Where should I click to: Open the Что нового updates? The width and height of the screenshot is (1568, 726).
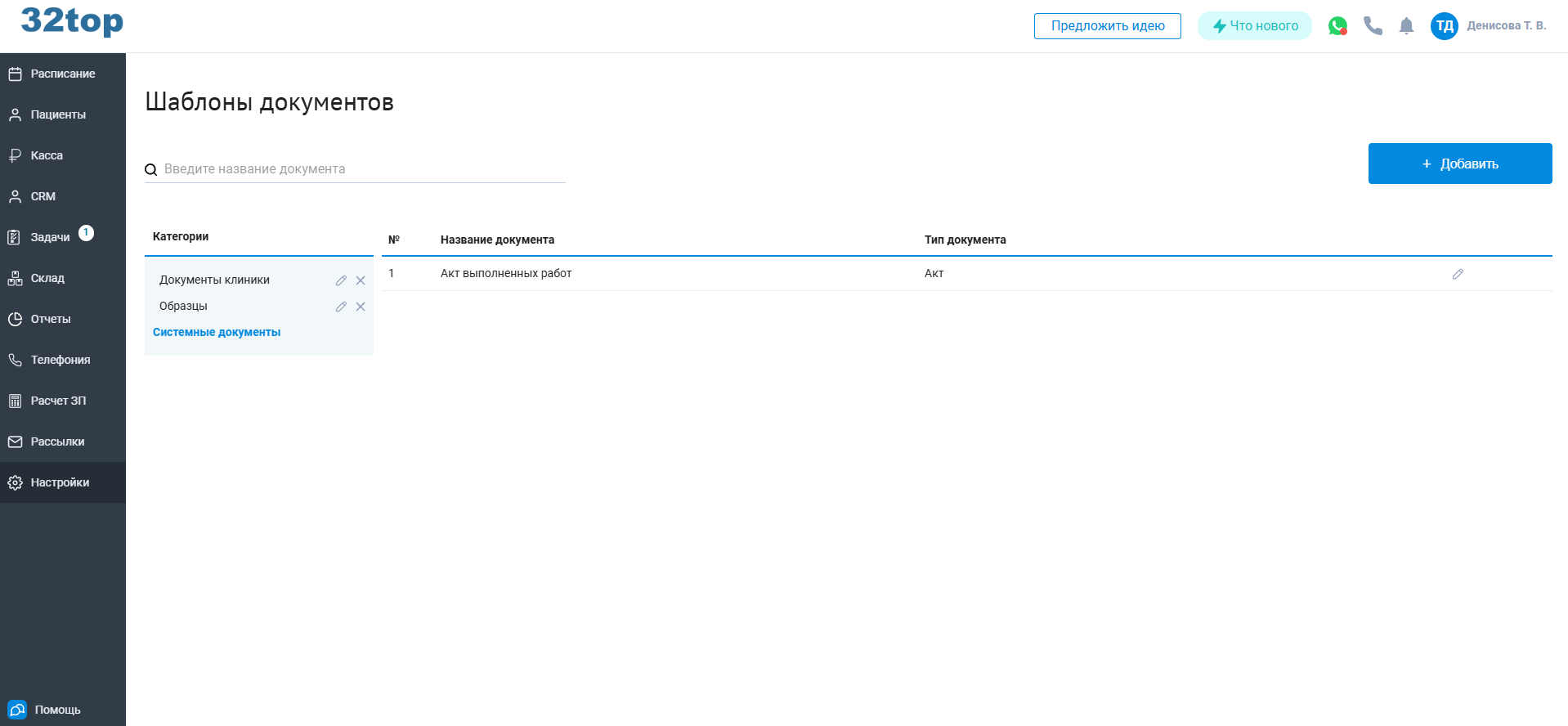[x=1254, y=26]
